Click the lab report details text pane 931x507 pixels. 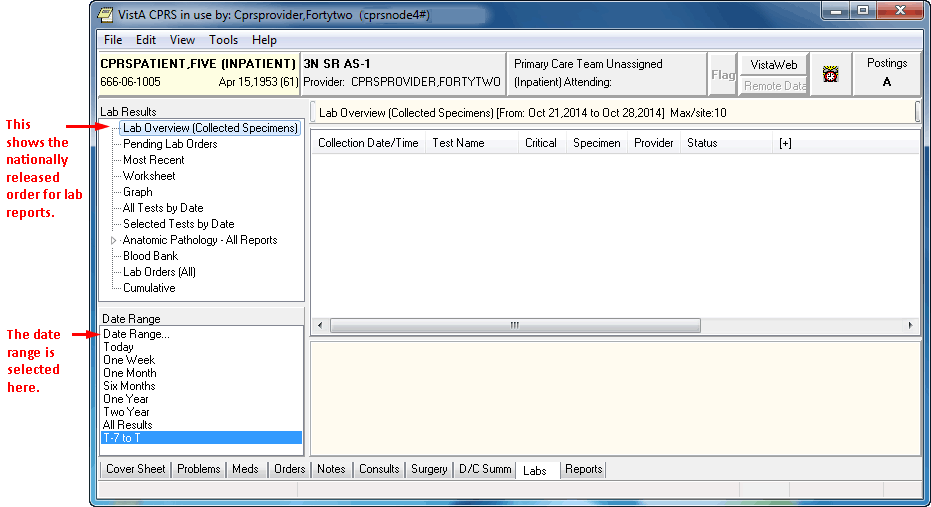tap(615, 398)
